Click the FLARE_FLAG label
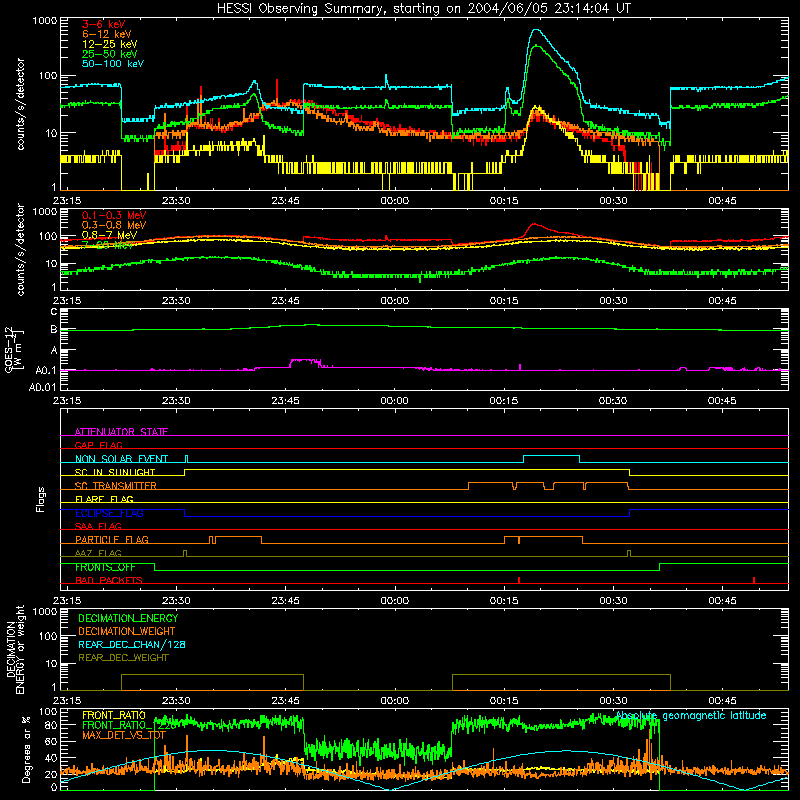The width and height of the screenshot is (800, 800). coord(104,499)
